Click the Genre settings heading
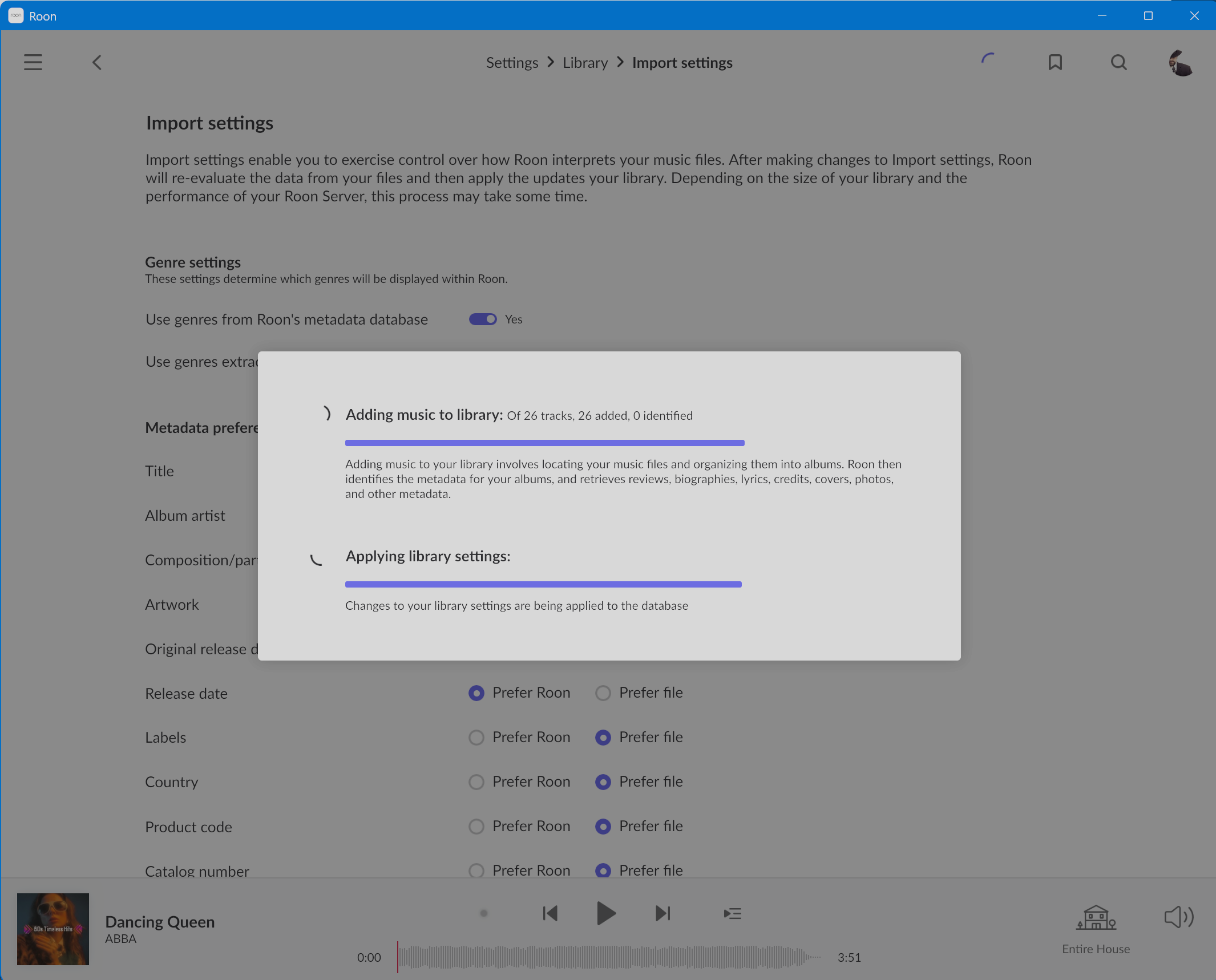Image resolution: width=1216 pixels, height=980 pixels. 193,262
